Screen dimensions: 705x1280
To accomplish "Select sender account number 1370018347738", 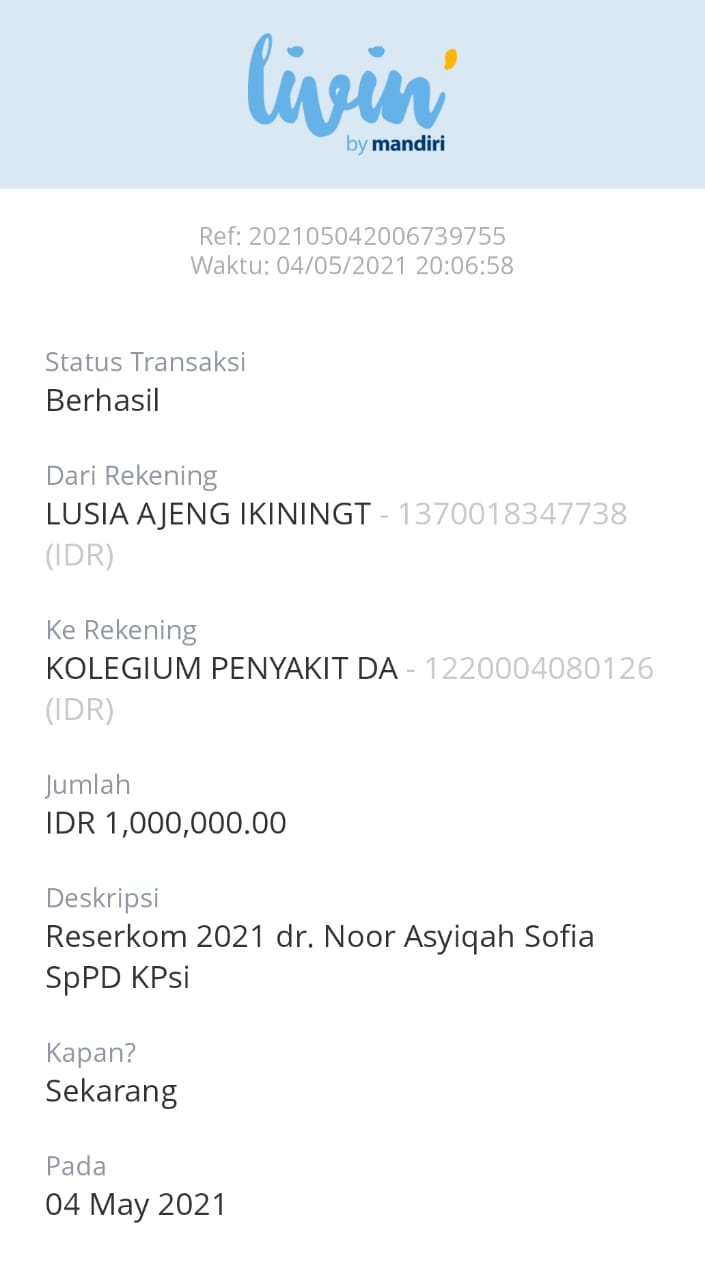I will tap(512, 514).
